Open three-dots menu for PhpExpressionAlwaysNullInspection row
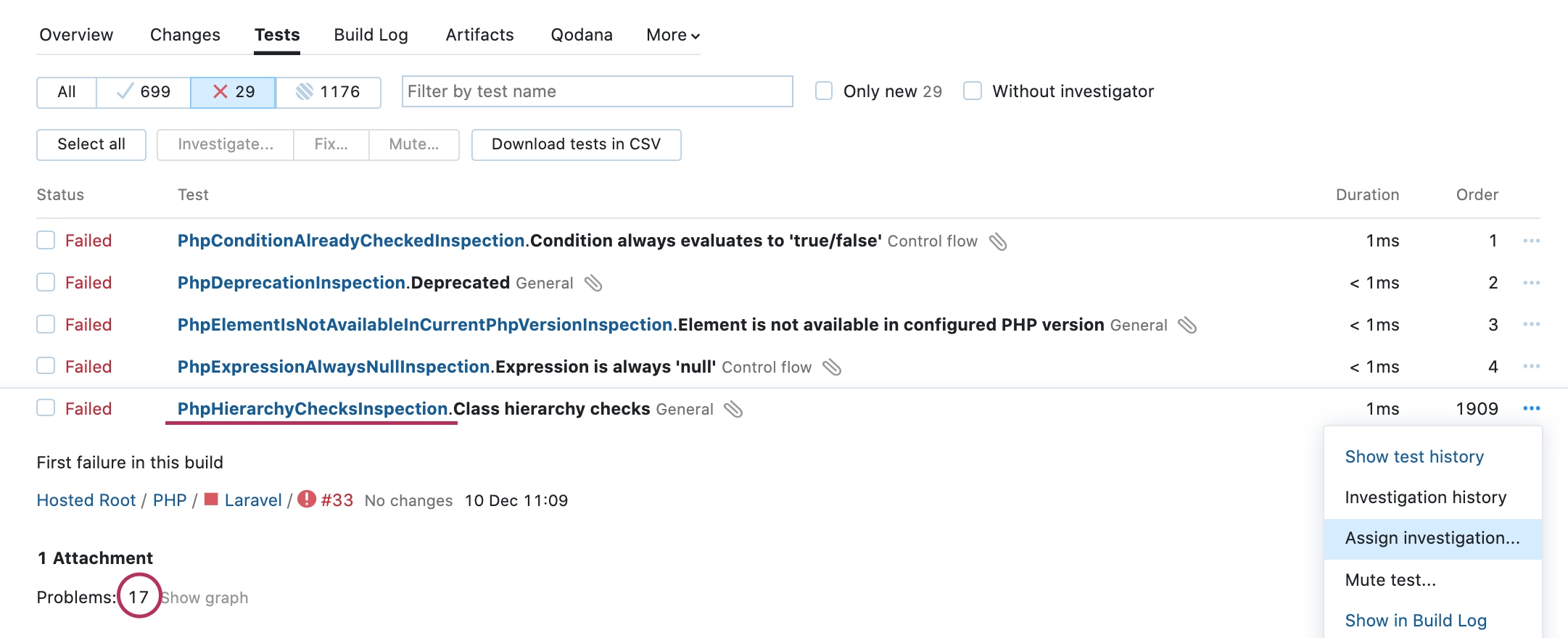 pyautogui.click(x=1531, y=367)
